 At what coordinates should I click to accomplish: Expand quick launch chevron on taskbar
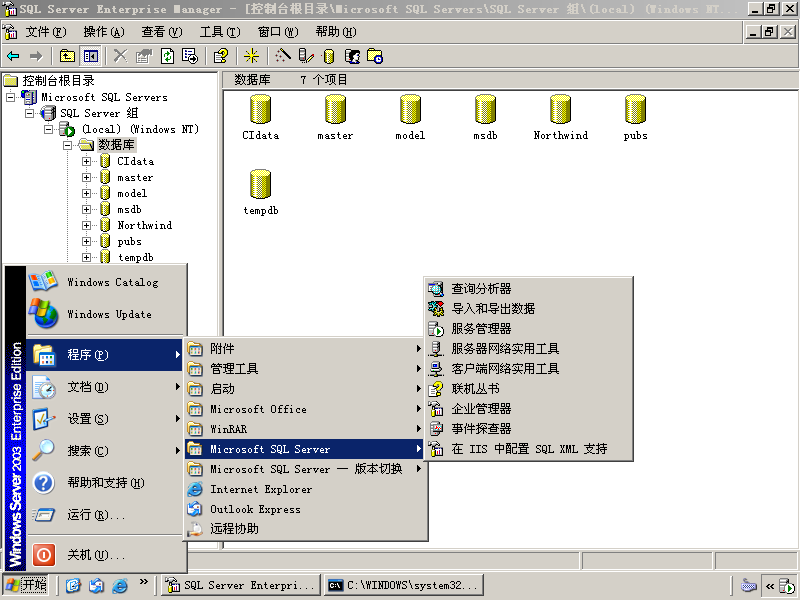(x=143, y=581)
